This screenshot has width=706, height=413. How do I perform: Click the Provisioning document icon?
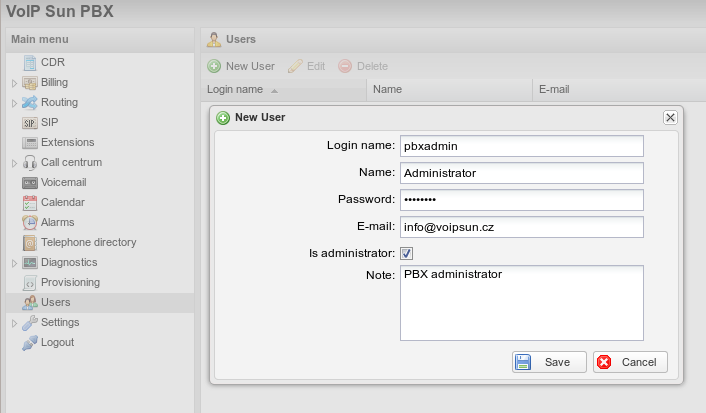[30, 283]
